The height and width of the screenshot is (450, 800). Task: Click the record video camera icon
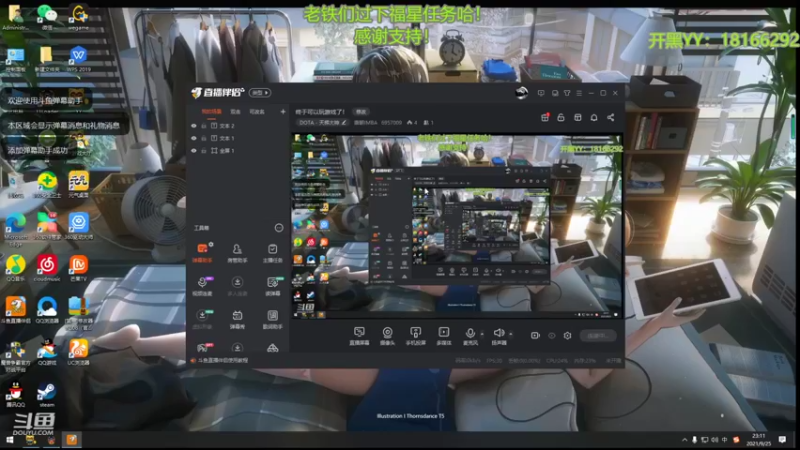click(x=535, y=336)
